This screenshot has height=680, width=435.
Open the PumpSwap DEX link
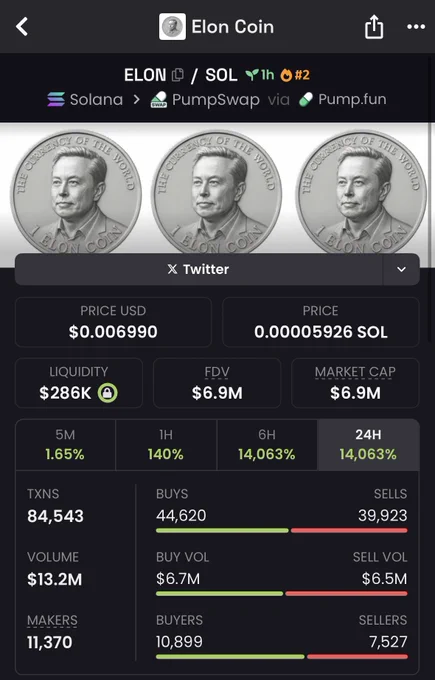click(205, 100)
